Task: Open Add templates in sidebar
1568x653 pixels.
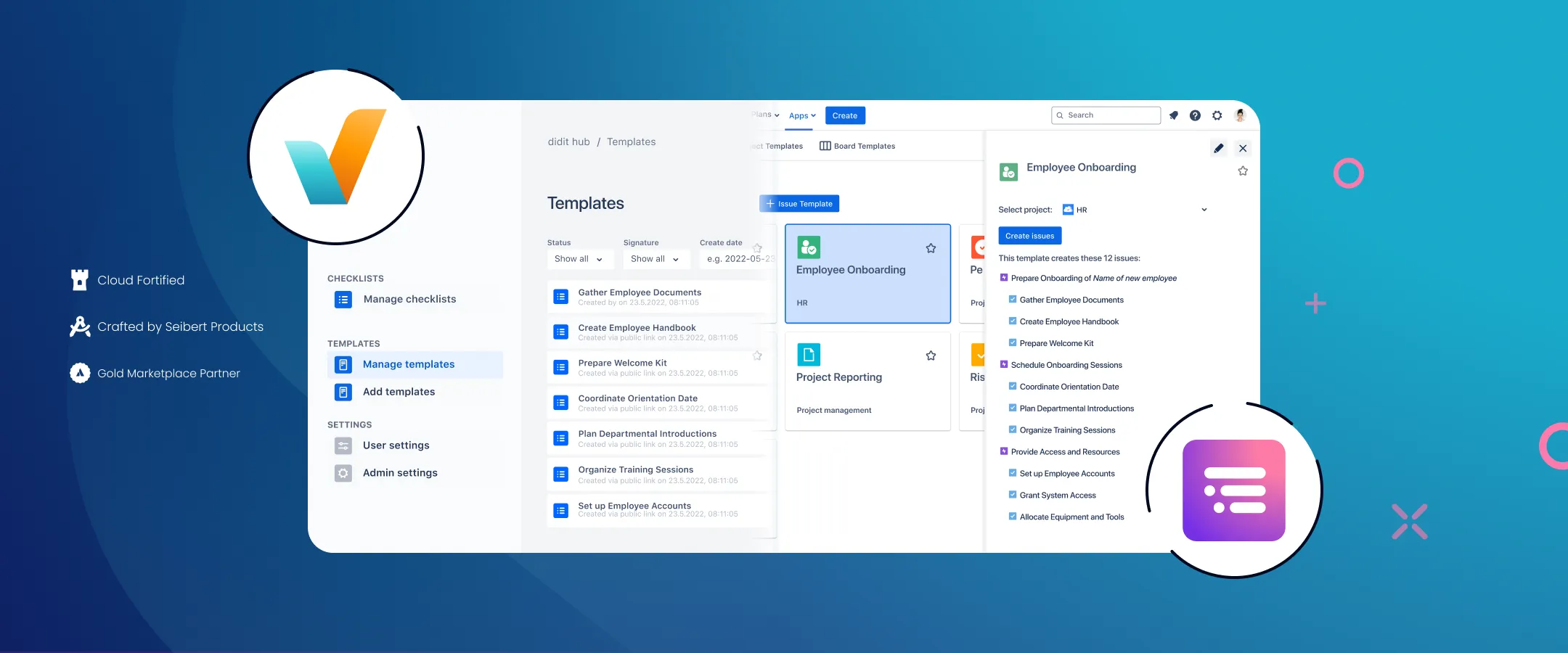Action: (415, 392)
